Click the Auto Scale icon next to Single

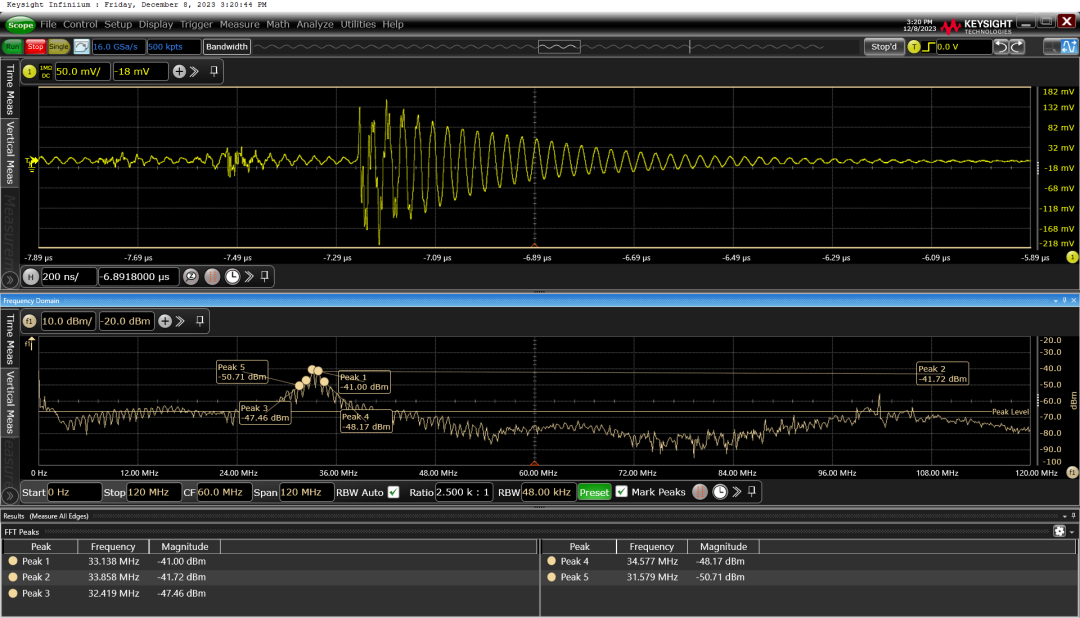coord(81,47)
